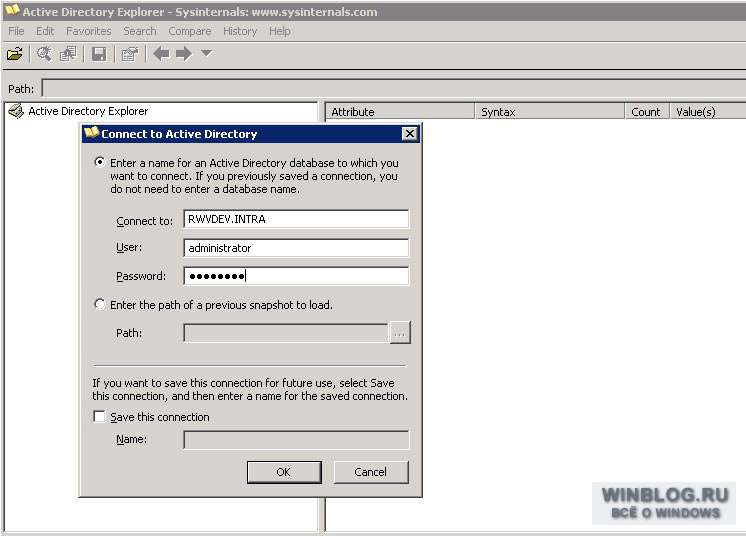
Task: Open the File menu
Action: (x=16, y=31)
